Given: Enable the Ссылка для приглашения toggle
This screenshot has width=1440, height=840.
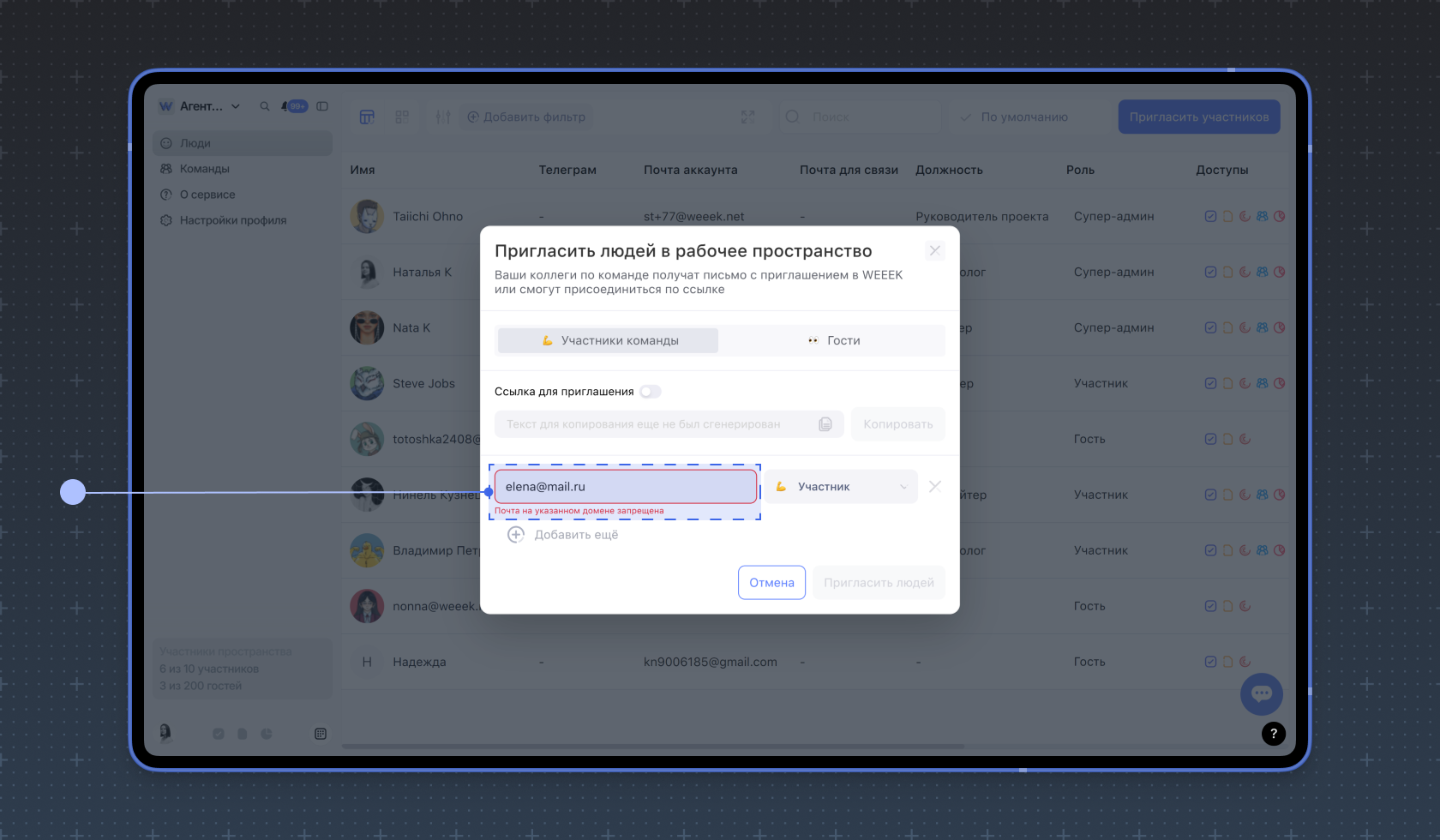Looking at the screenshot, I should click(651, 392).
